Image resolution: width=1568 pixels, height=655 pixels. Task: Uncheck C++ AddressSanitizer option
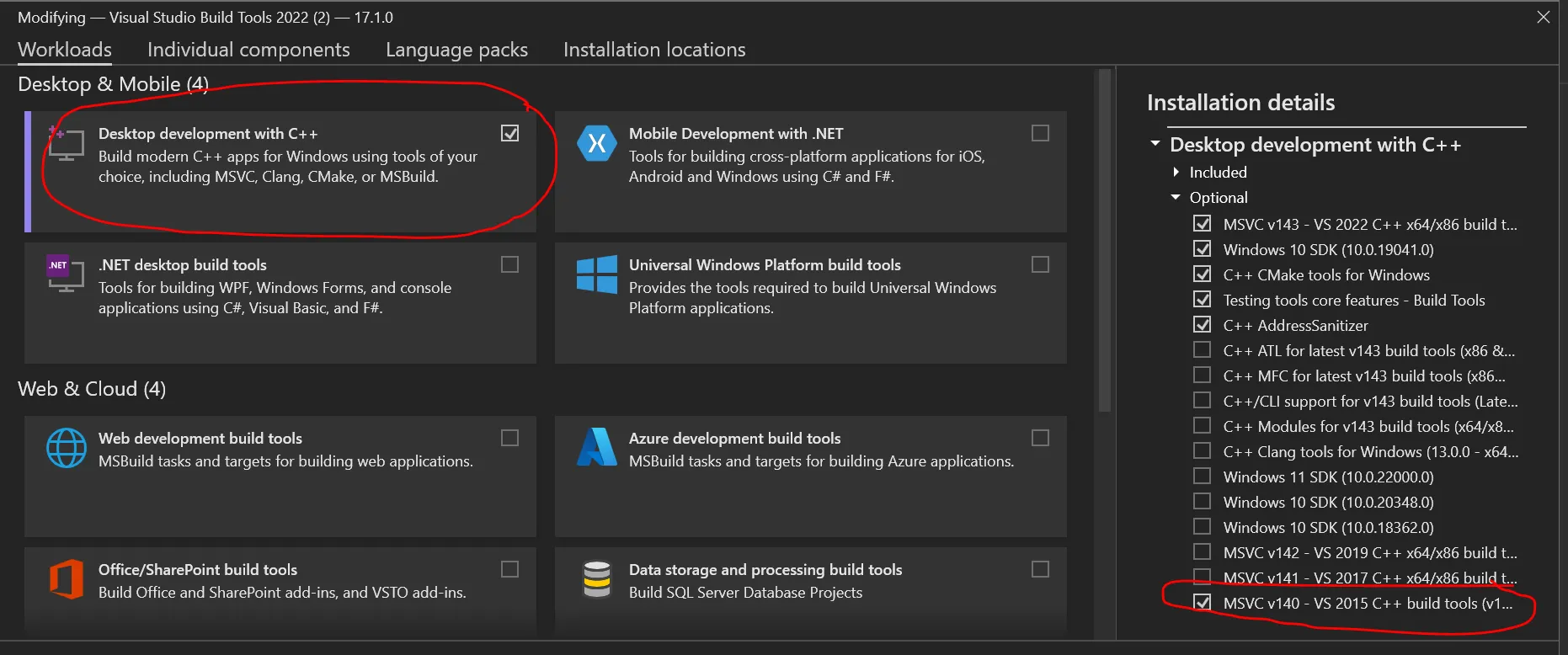[1202, 325]
